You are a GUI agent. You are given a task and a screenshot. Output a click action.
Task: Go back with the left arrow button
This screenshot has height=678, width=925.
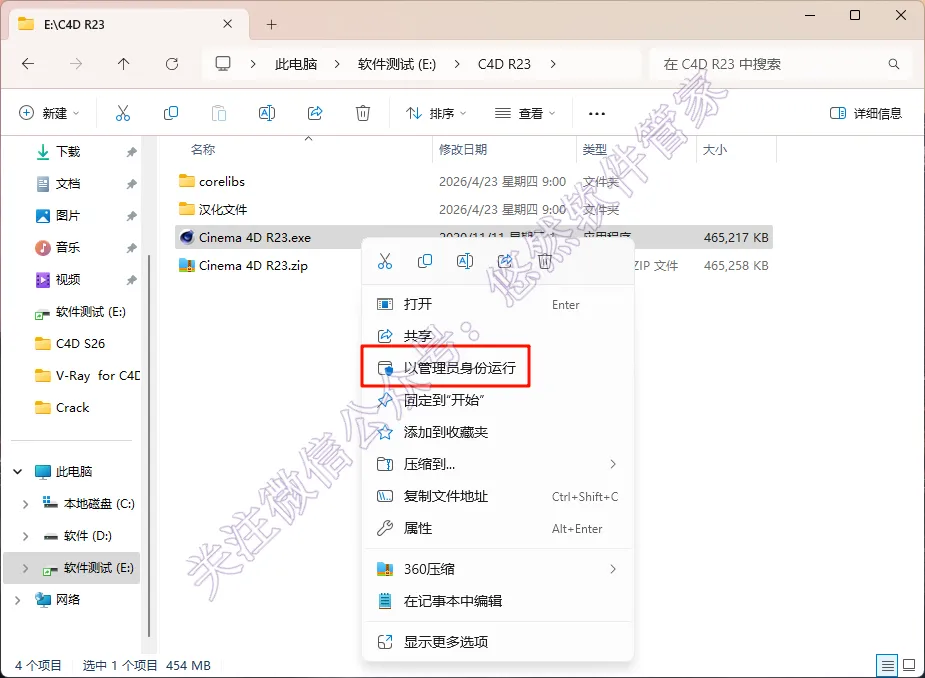tap(28, 64)
